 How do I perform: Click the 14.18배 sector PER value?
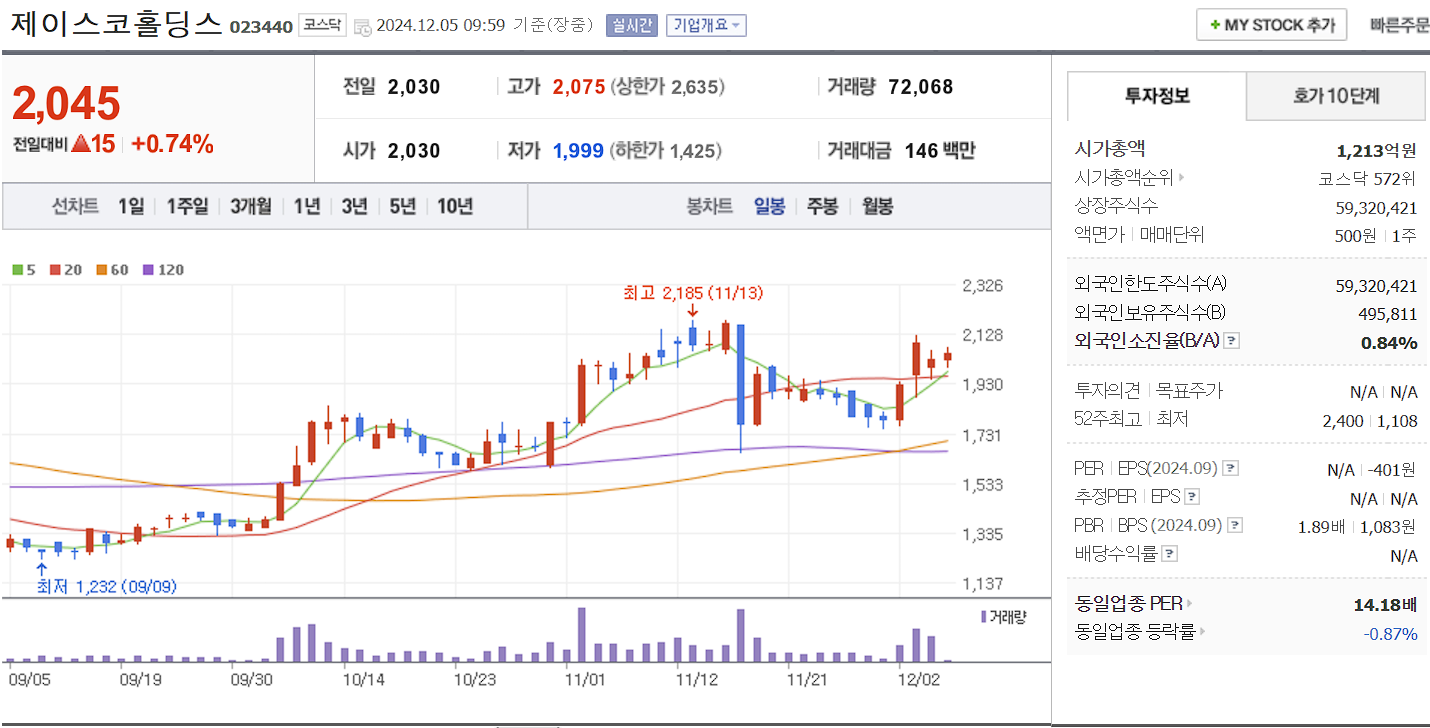point(1385,604)
